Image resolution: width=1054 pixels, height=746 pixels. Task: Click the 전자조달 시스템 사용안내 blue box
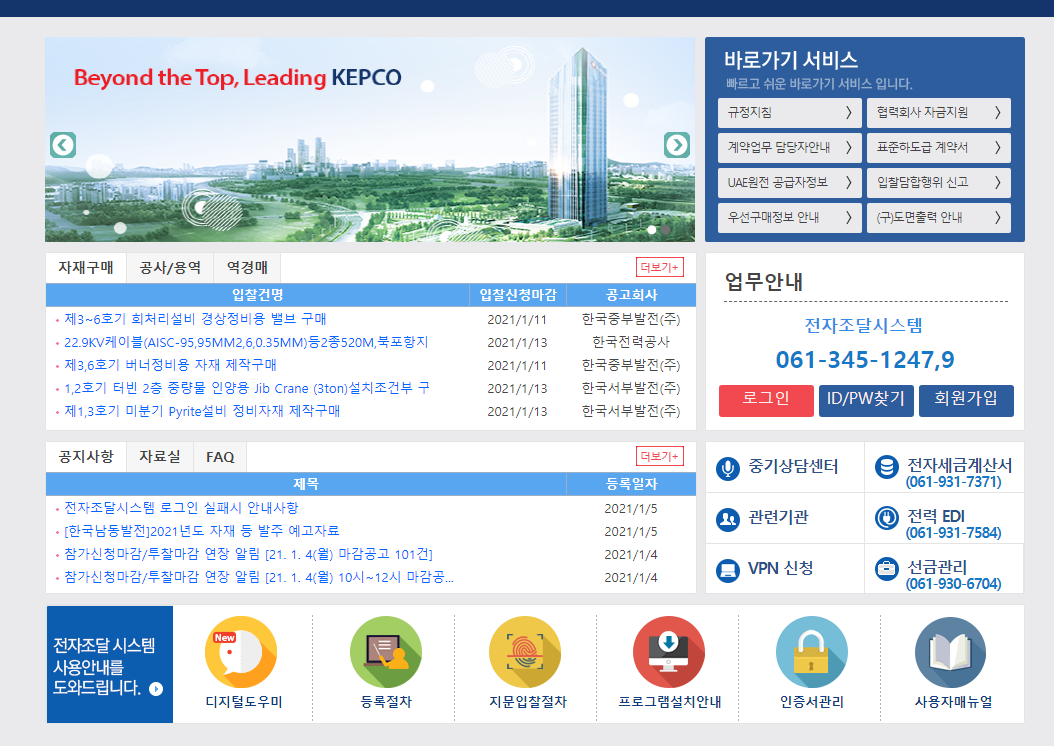(110, 665)
